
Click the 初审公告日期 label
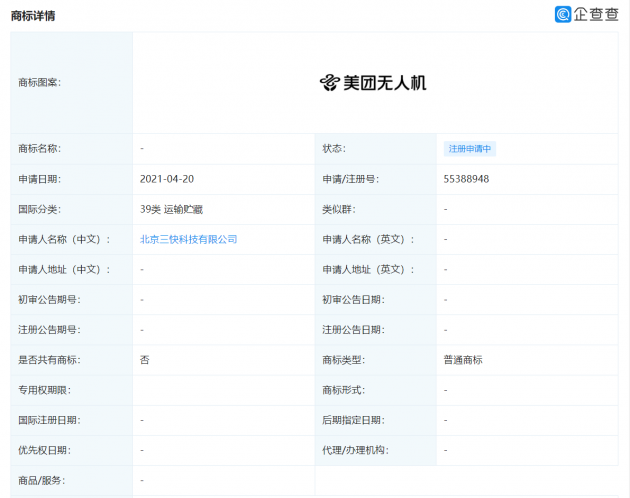tap(353, 300)
